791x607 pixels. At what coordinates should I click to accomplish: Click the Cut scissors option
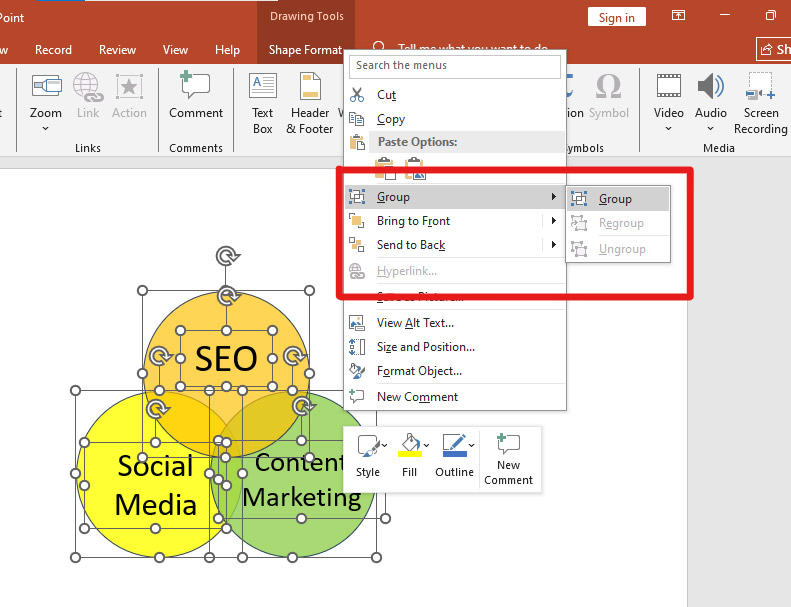[x=386, y=95]
